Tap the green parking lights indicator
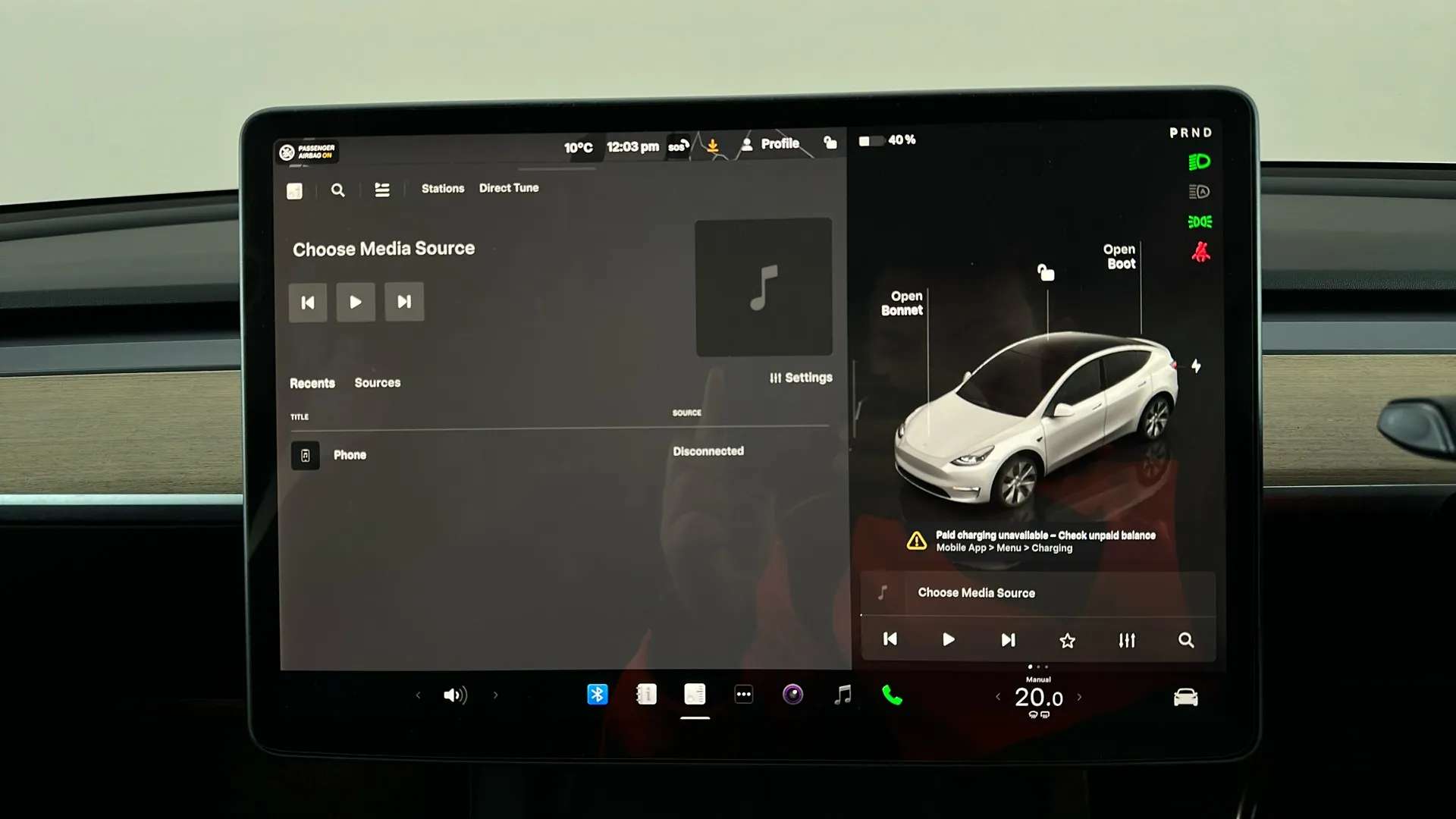This screenshot has width=1456, height=819. pos(1200,221)
